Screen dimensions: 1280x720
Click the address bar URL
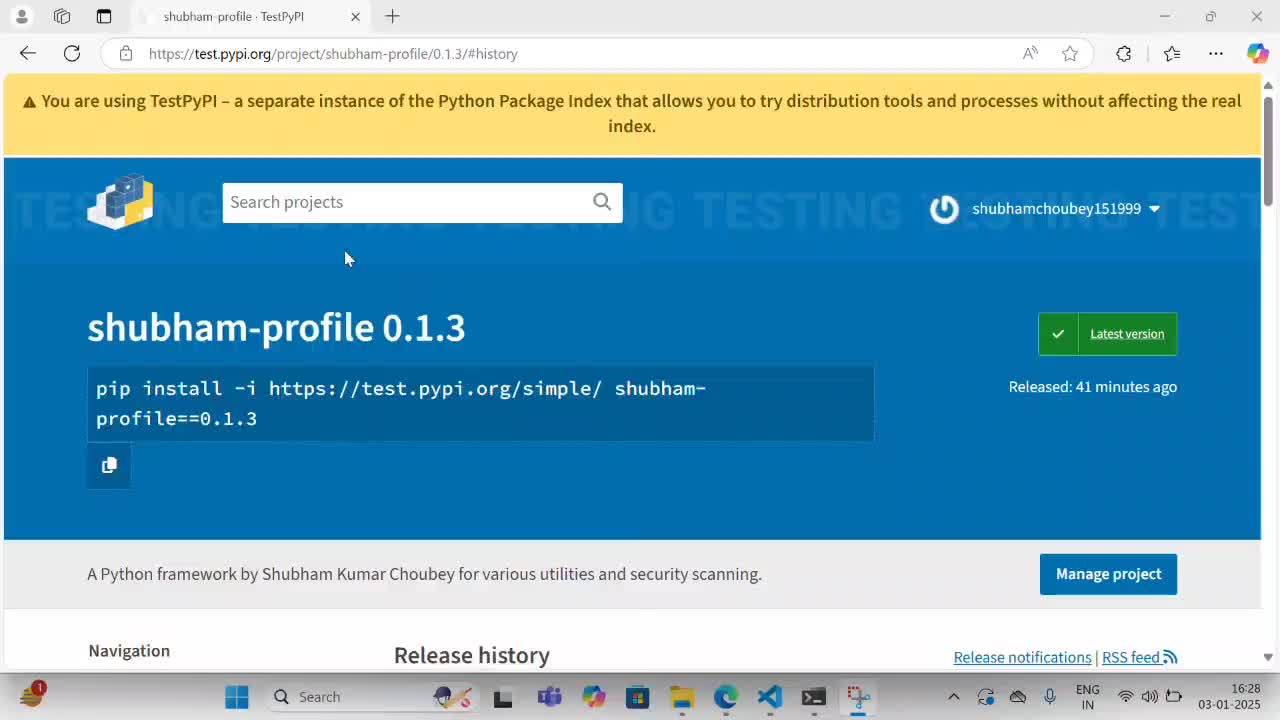point(333,54)
